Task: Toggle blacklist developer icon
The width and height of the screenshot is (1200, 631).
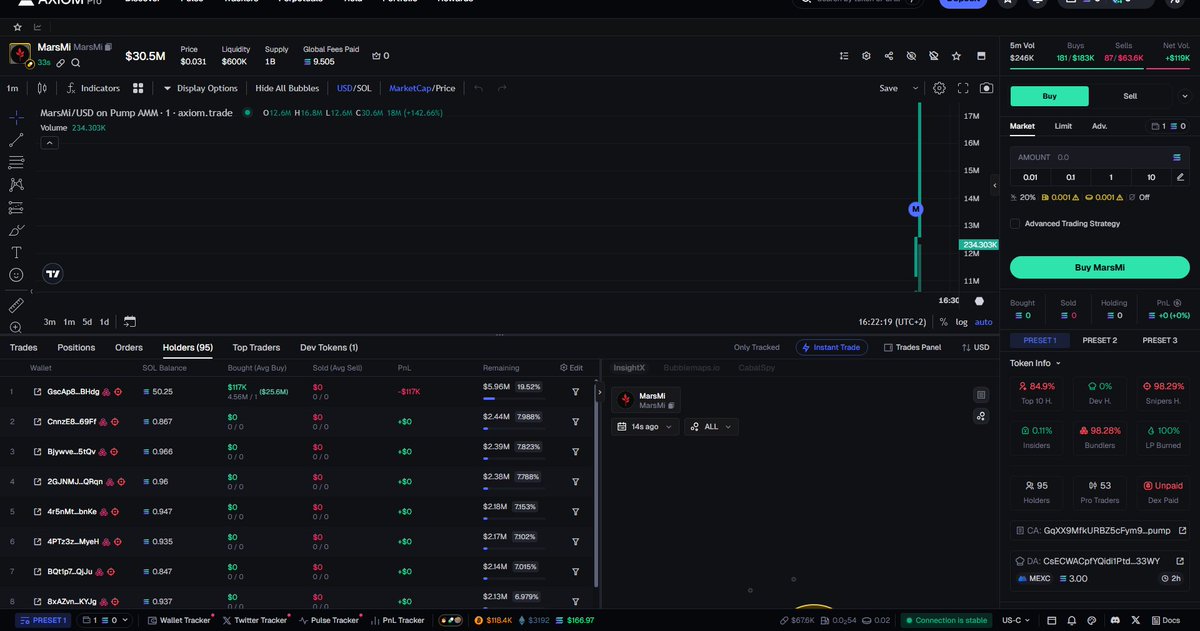Action: click(x=934, y=56)
